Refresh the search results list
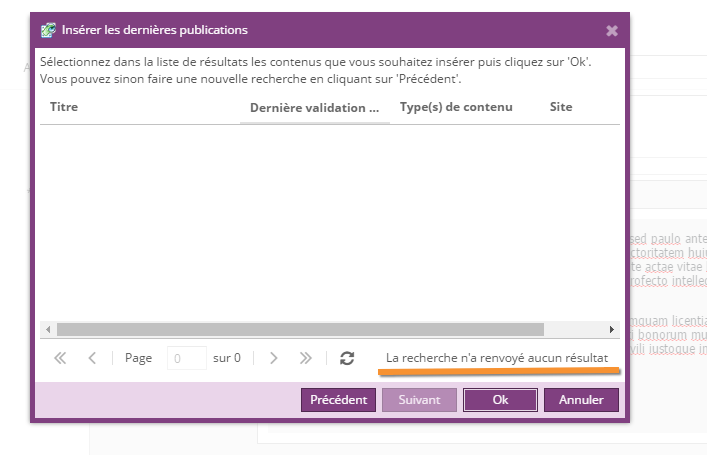 pyautogui.click(x=347, y=358)
